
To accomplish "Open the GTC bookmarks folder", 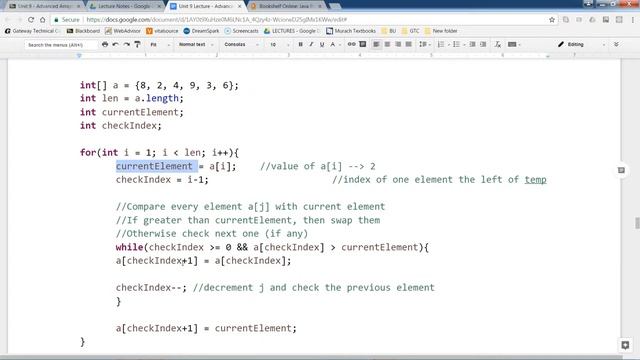I will (410, 31).
